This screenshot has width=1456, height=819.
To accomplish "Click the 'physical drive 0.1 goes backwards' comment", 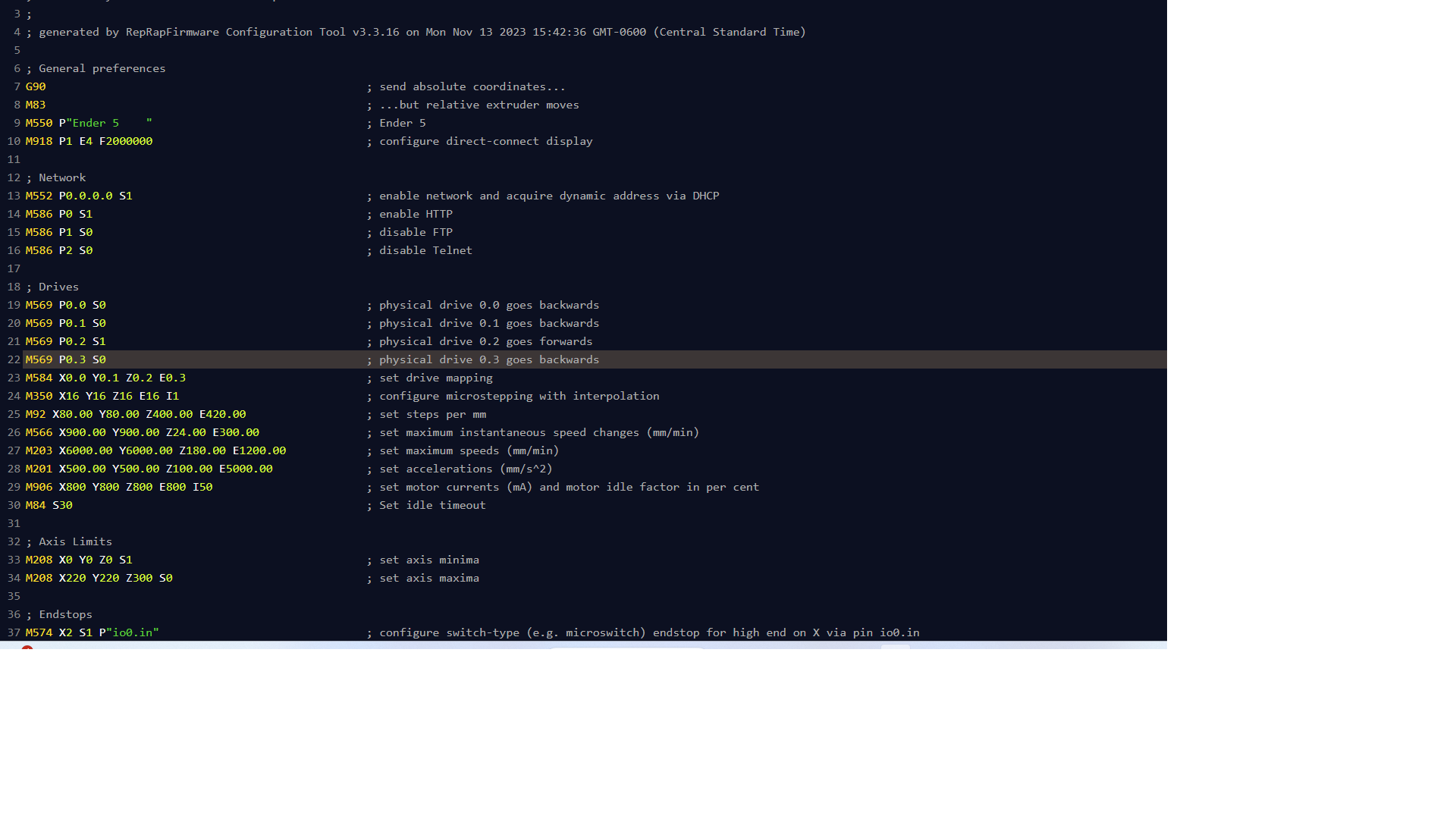I will (x=483, y=323).
